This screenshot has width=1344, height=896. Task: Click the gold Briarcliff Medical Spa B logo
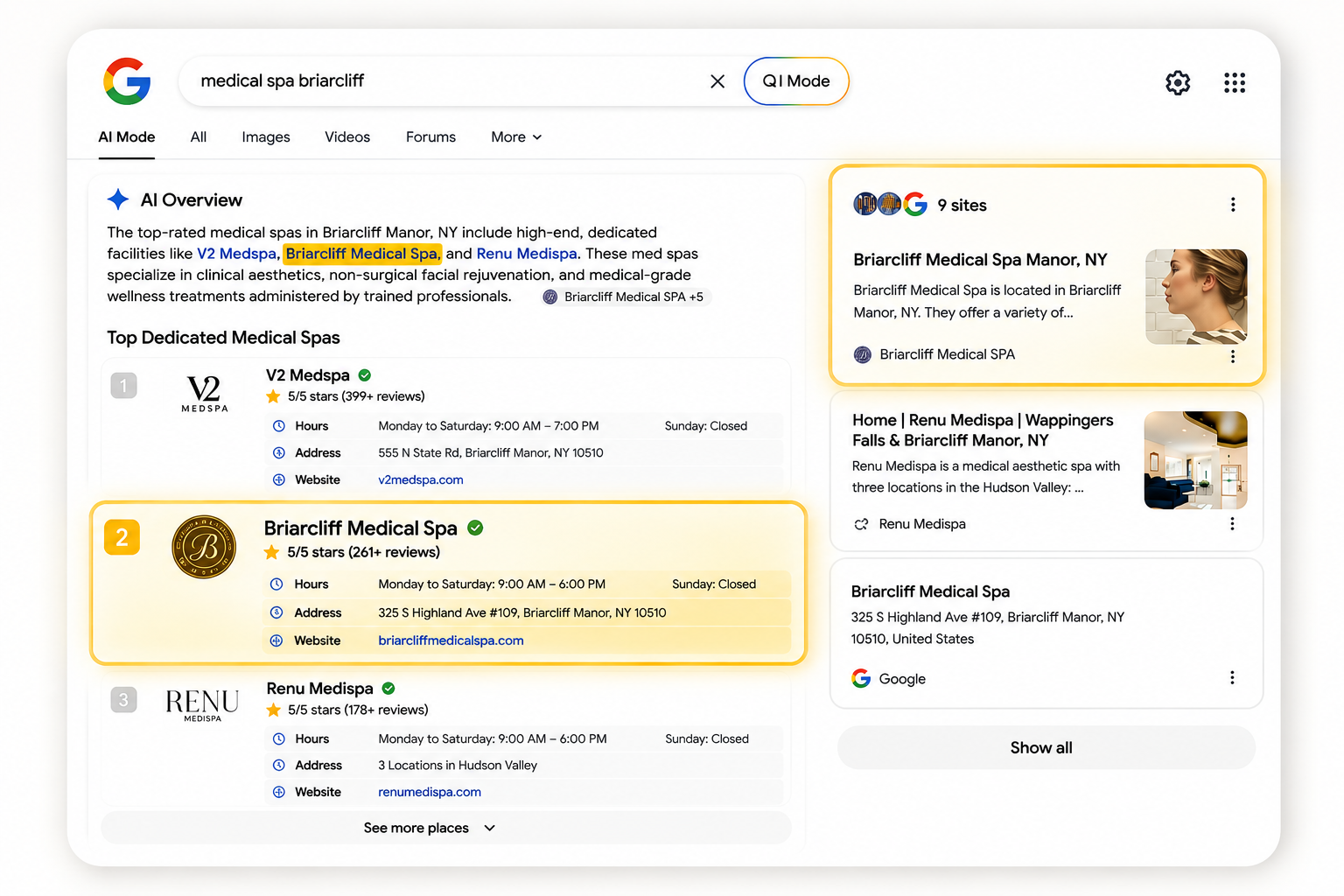pos(204,547)
